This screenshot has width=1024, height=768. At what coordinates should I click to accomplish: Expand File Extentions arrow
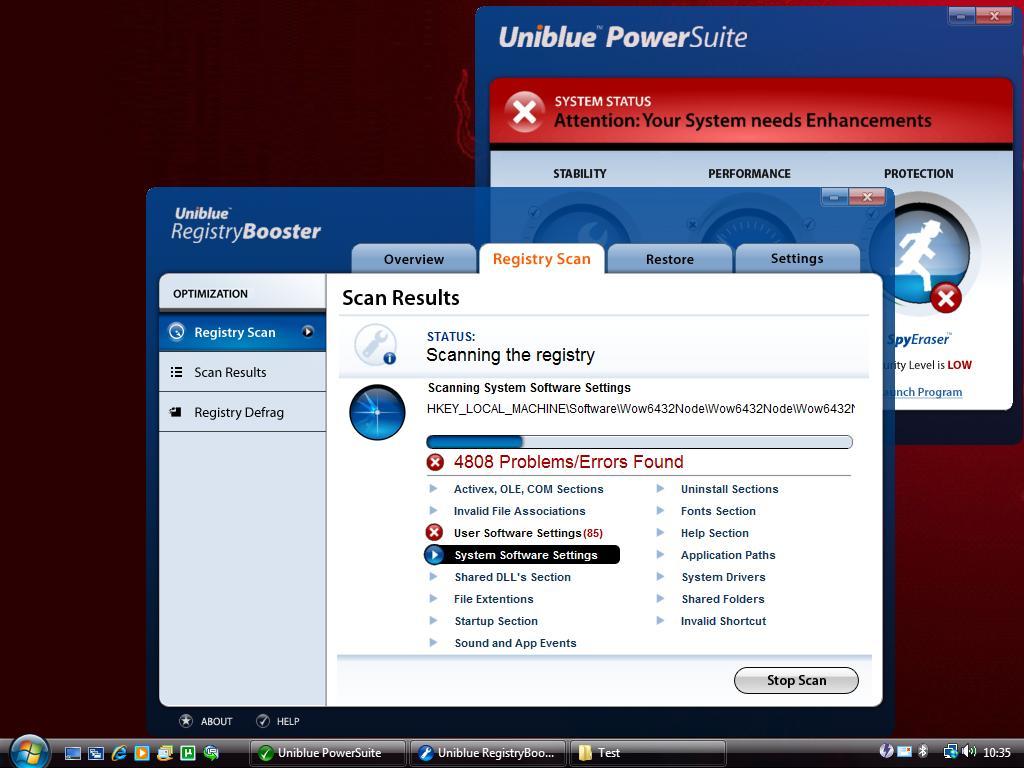click(x=433, y=599)
